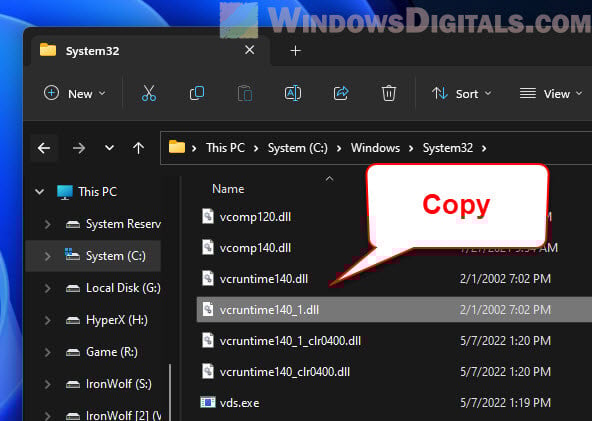Expand the Game (R:) node

(x=47, y=352)
